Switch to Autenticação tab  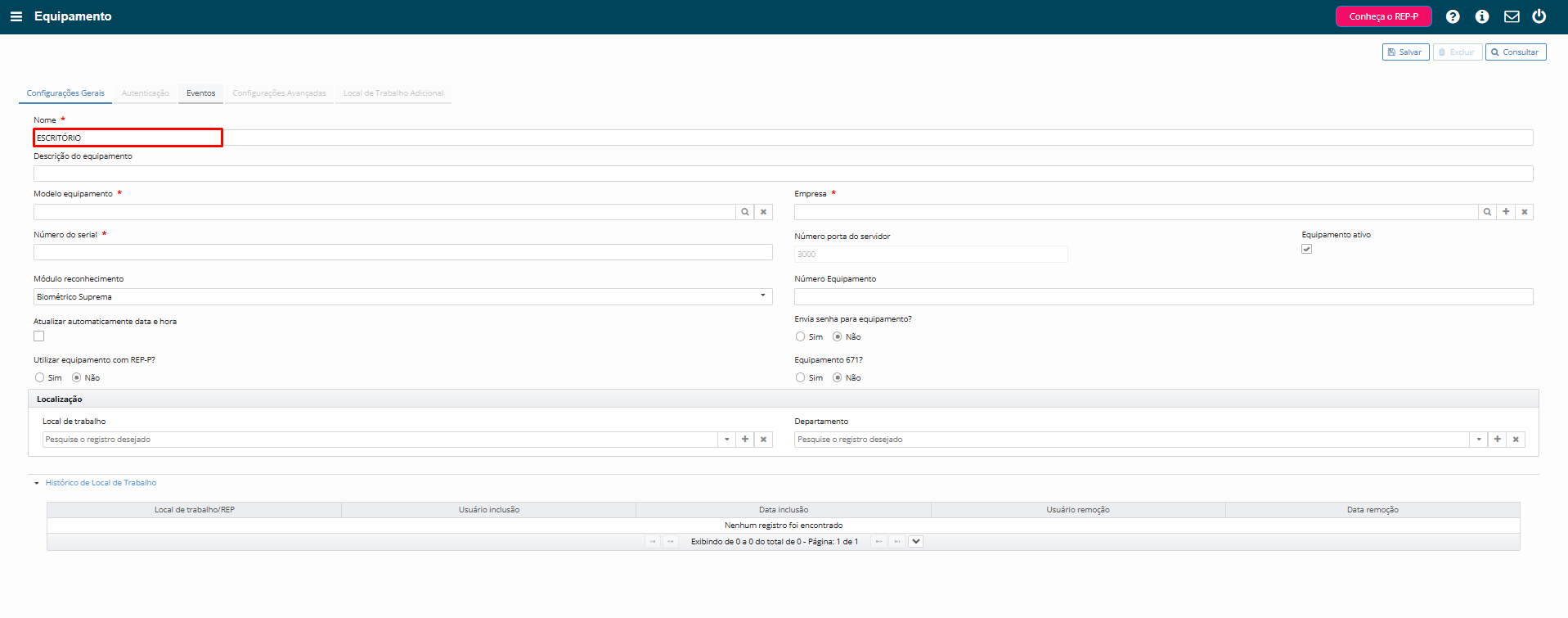tap(146, 93)
